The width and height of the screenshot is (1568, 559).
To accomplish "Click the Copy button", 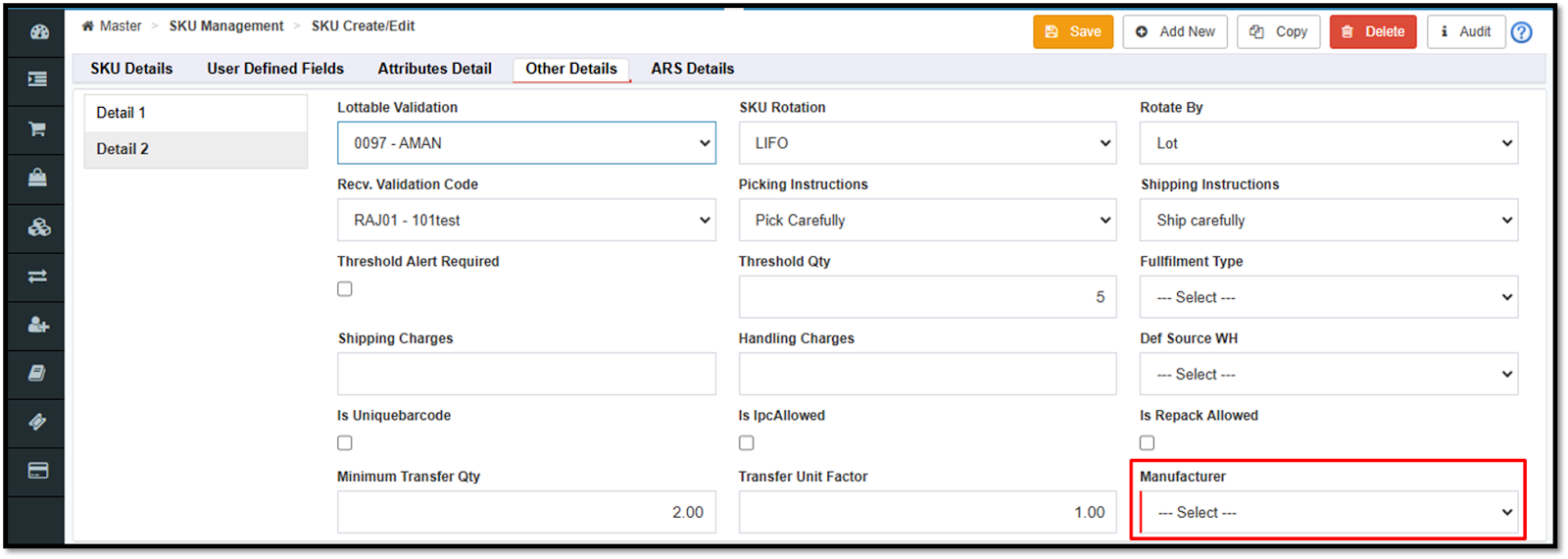I will tap(1279, 31).
